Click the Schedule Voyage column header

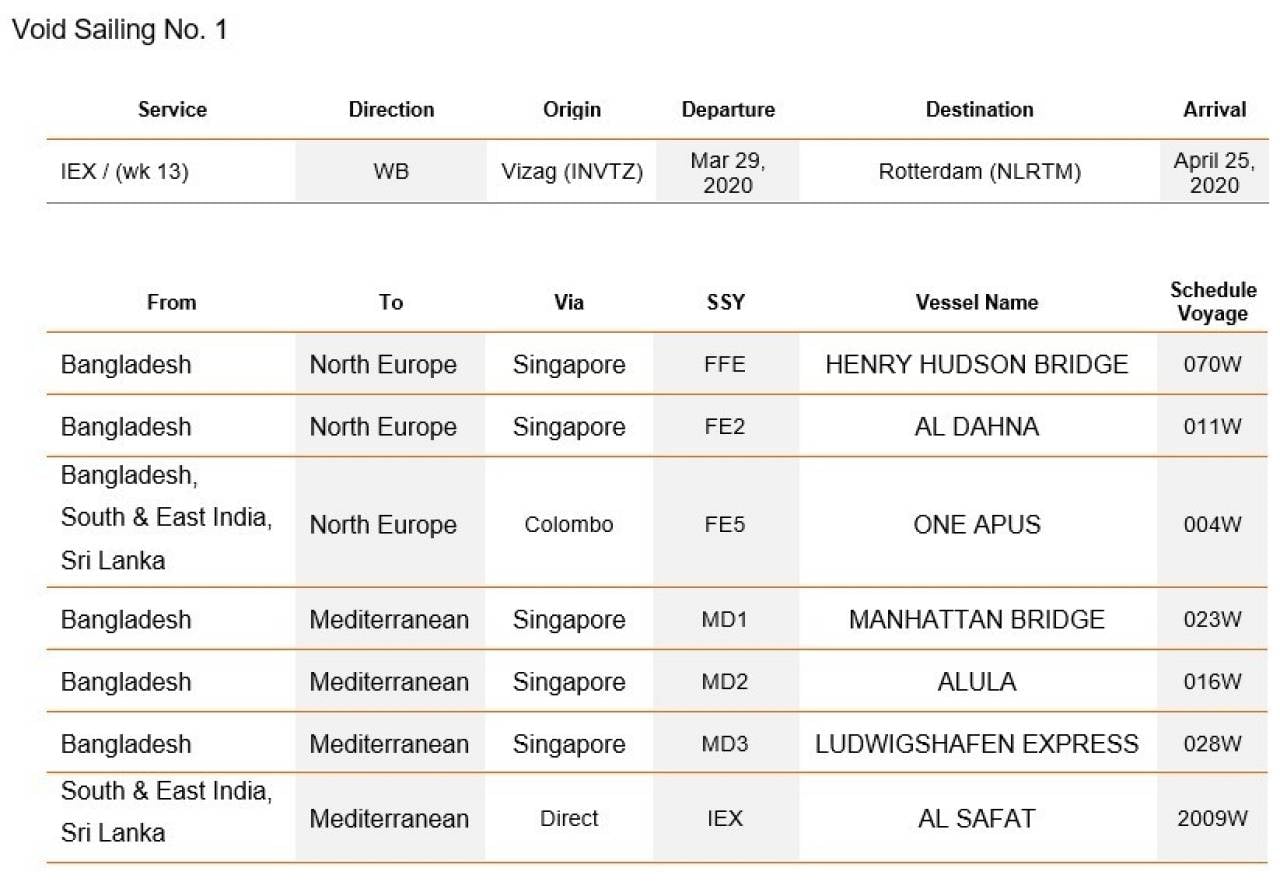pyautogui.click(x=1213, y=301)
